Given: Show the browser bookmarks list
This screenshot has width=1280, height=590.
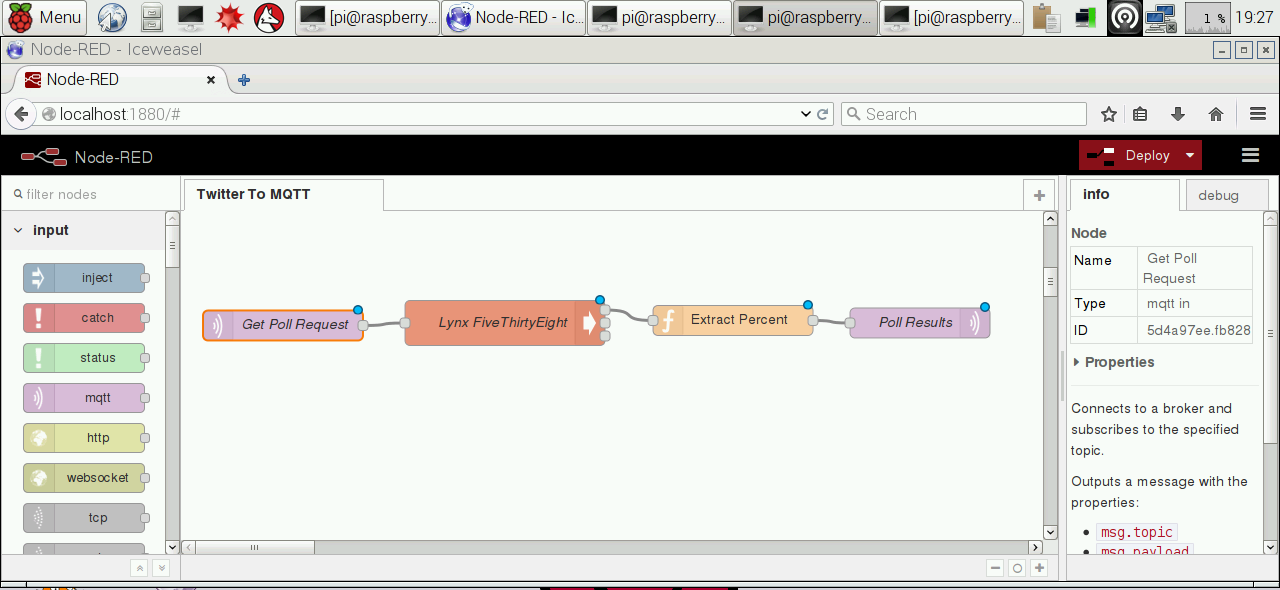Looking at the screenshot, I should tap(1140, 114).
